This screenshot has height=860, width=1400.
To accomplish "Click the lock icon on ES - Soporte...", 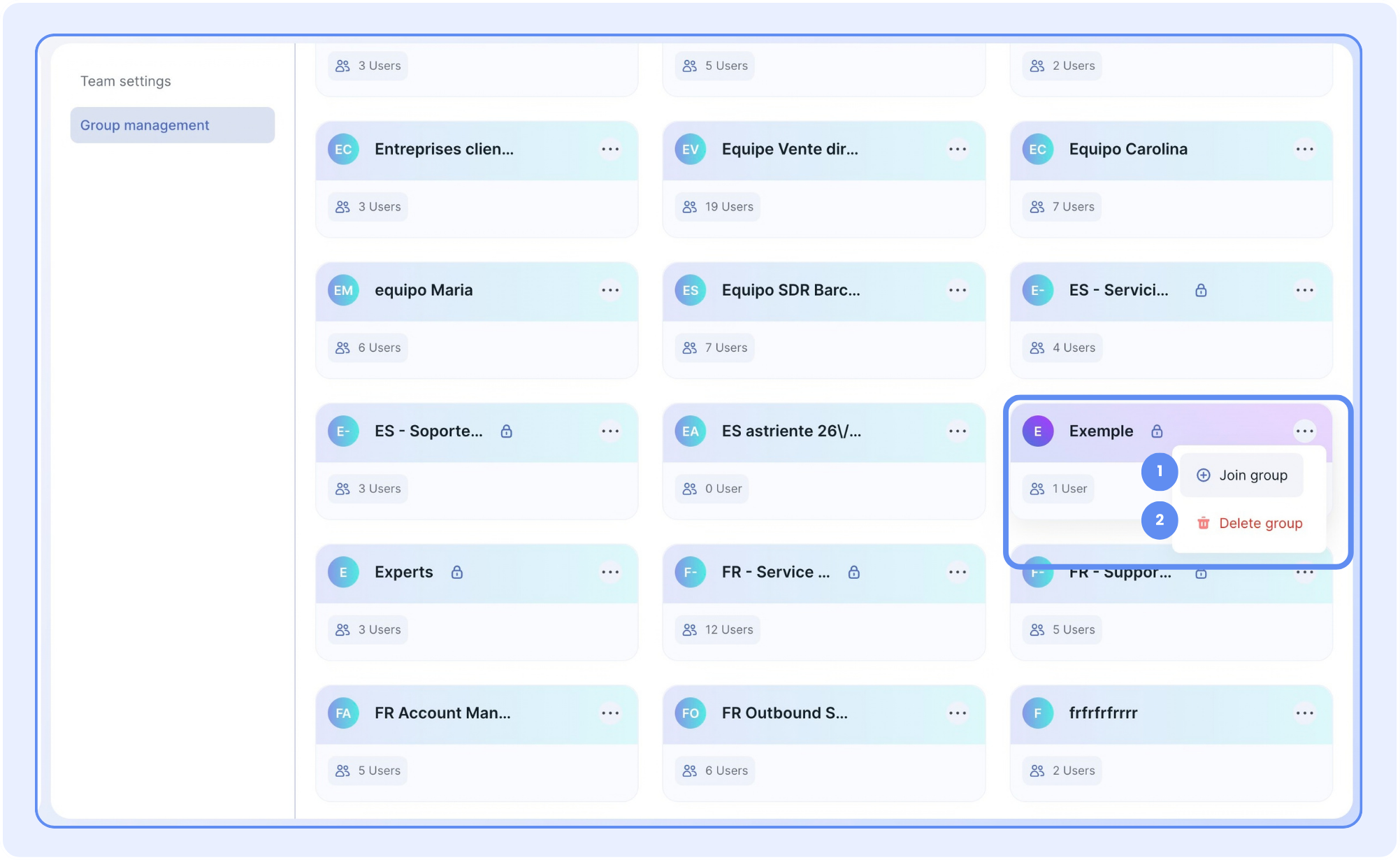I will (507, 431).
